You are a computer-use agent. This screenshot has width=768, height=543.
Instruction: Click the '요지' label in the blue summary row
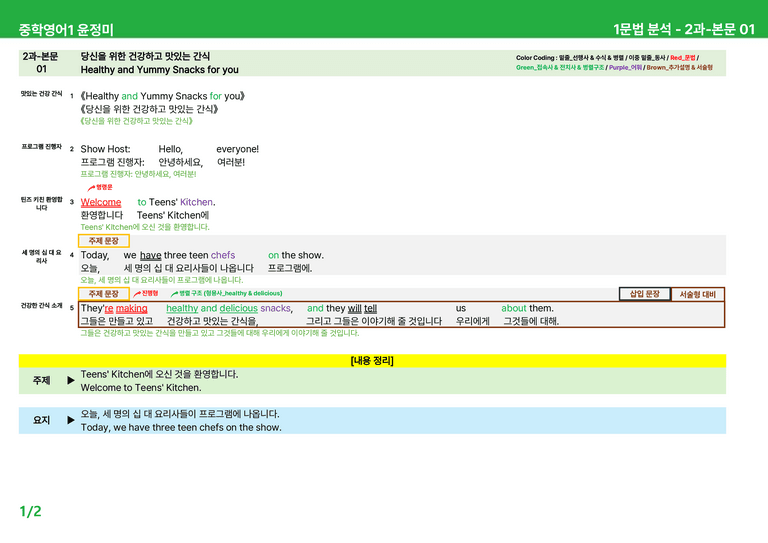click(41, 420)
